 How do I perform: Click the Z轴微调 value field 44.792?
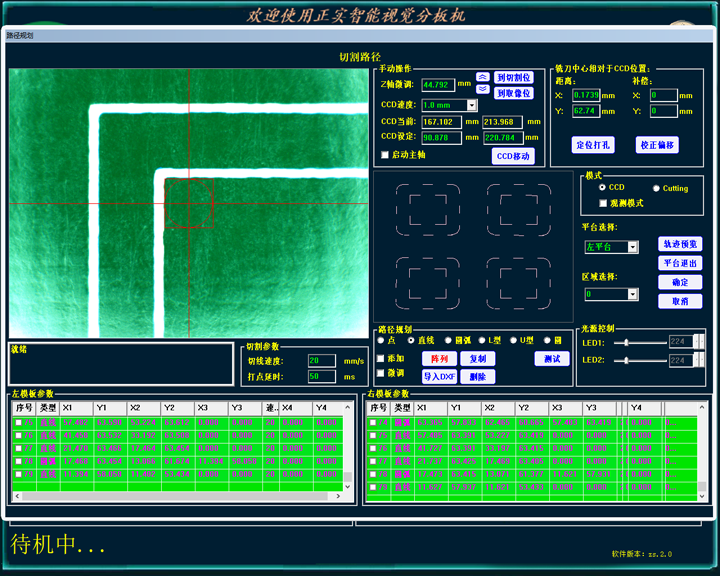[438, 85]
